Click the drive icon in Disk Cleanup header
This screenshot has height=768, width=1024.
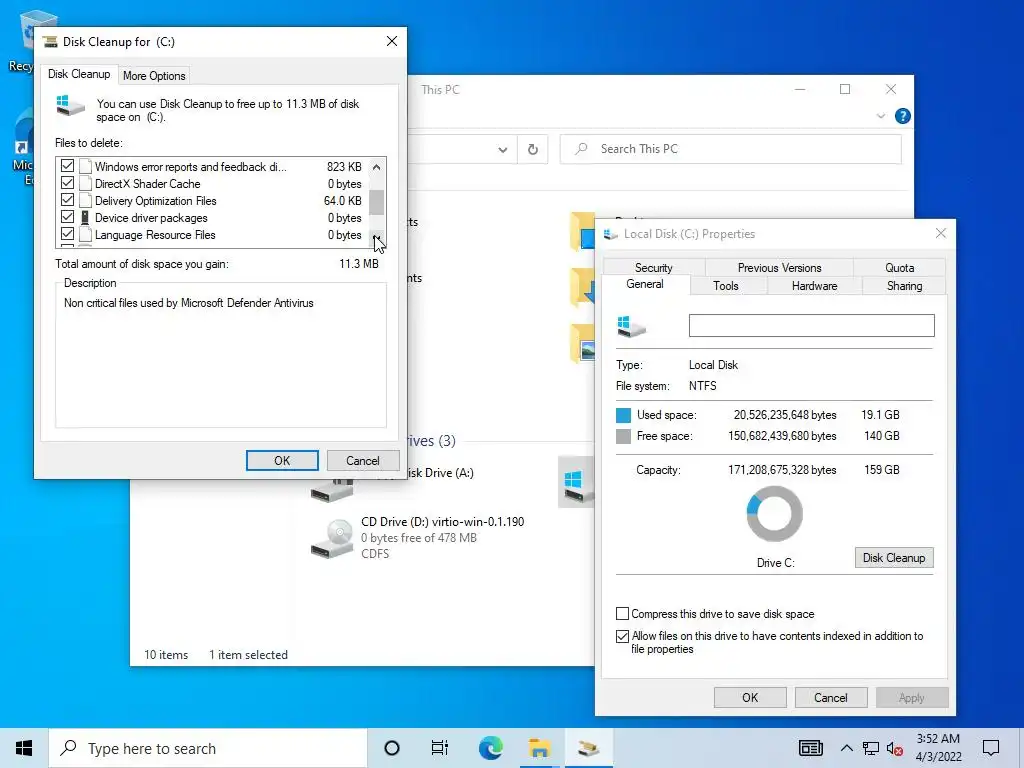coord(71,106)
